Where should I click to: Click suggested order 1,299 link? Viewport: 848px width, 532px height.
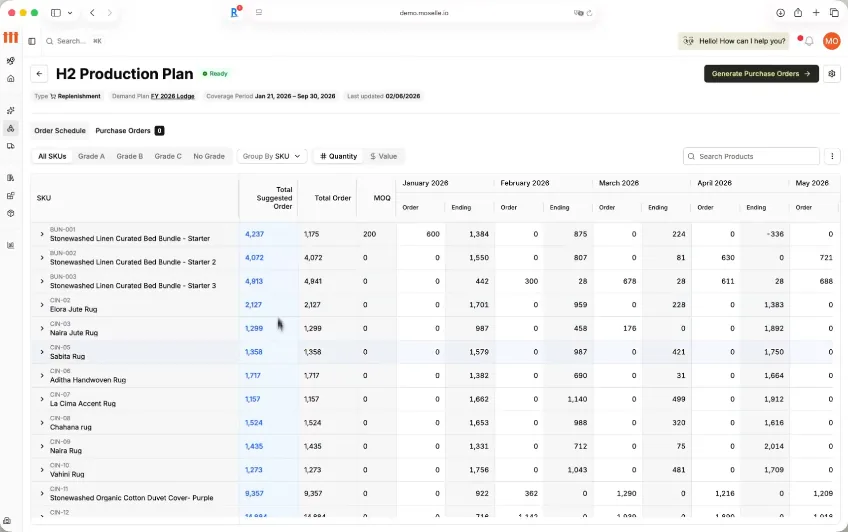pyautogui.click(x=254, y=328)
